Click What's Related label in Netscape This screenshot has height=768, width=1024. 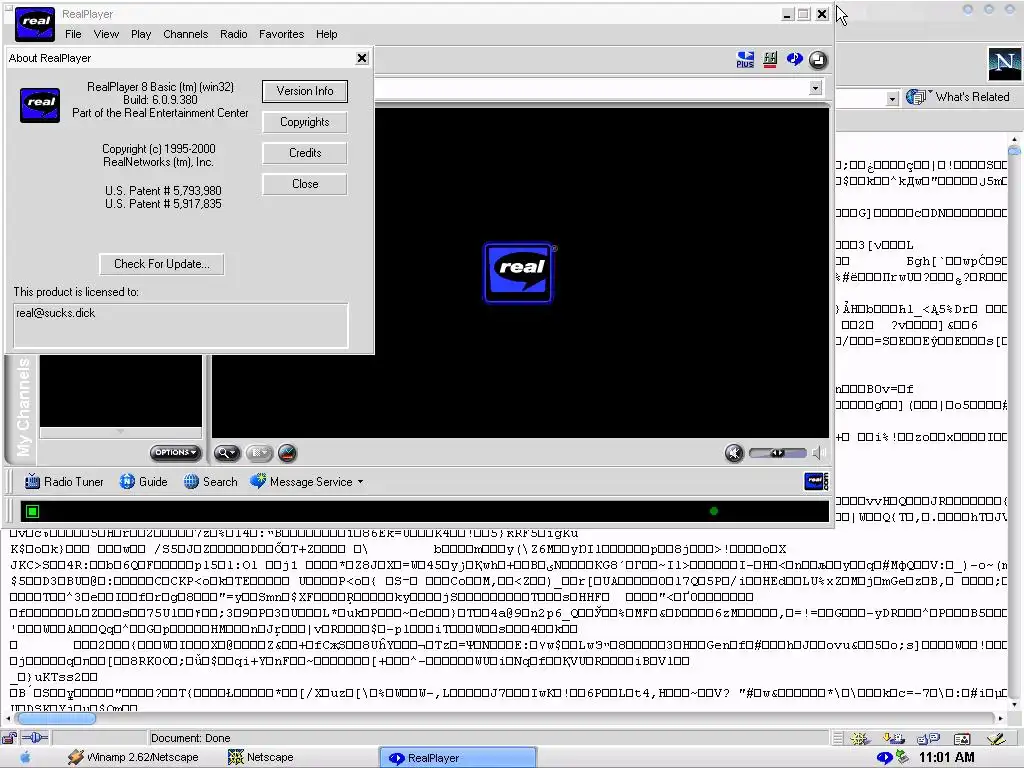tap(972, 97)
